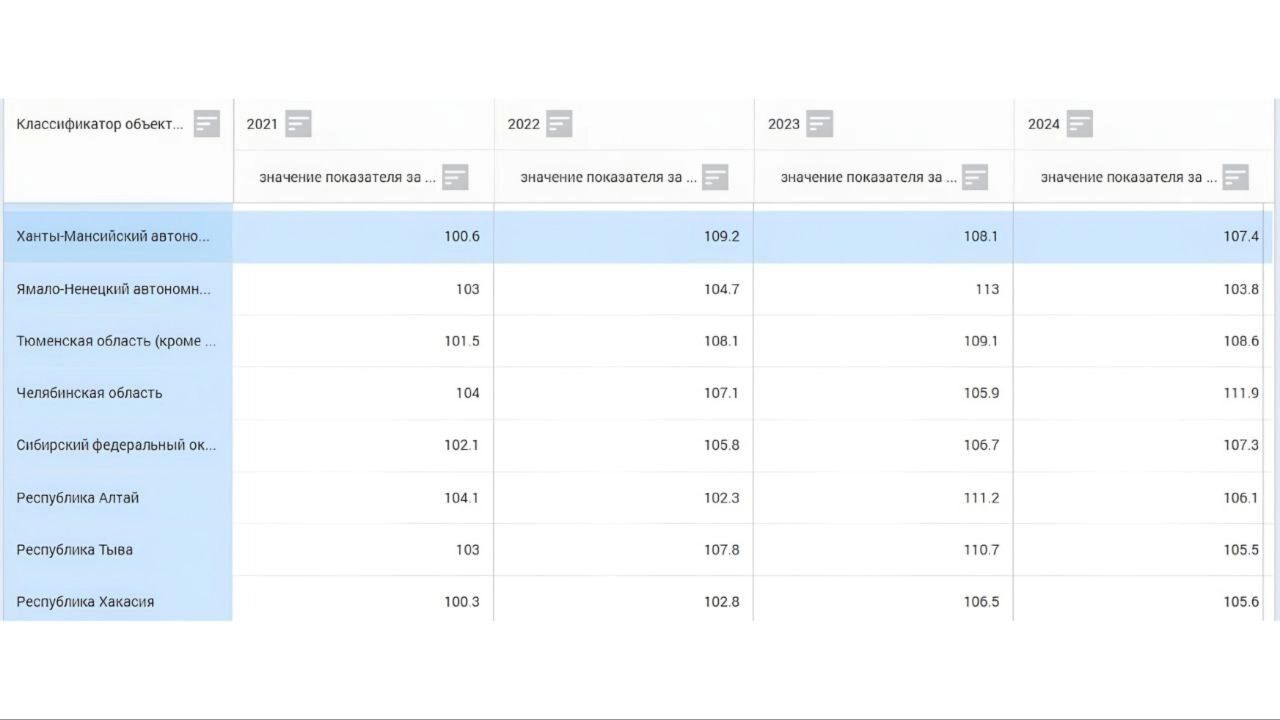Select the Ханты-Мансийский автономный округ row
This screenshot has height=720, width=1280.
[113, 237]
